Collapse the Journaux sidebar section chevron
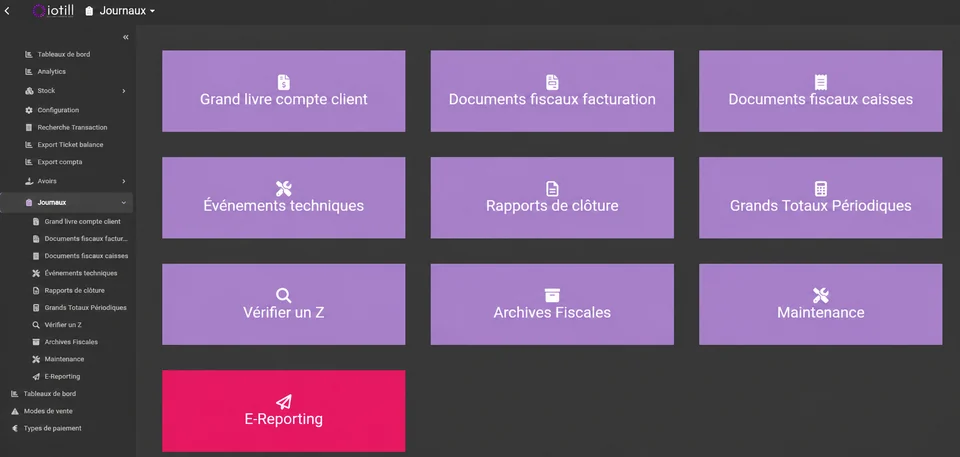 click(124, 203)
